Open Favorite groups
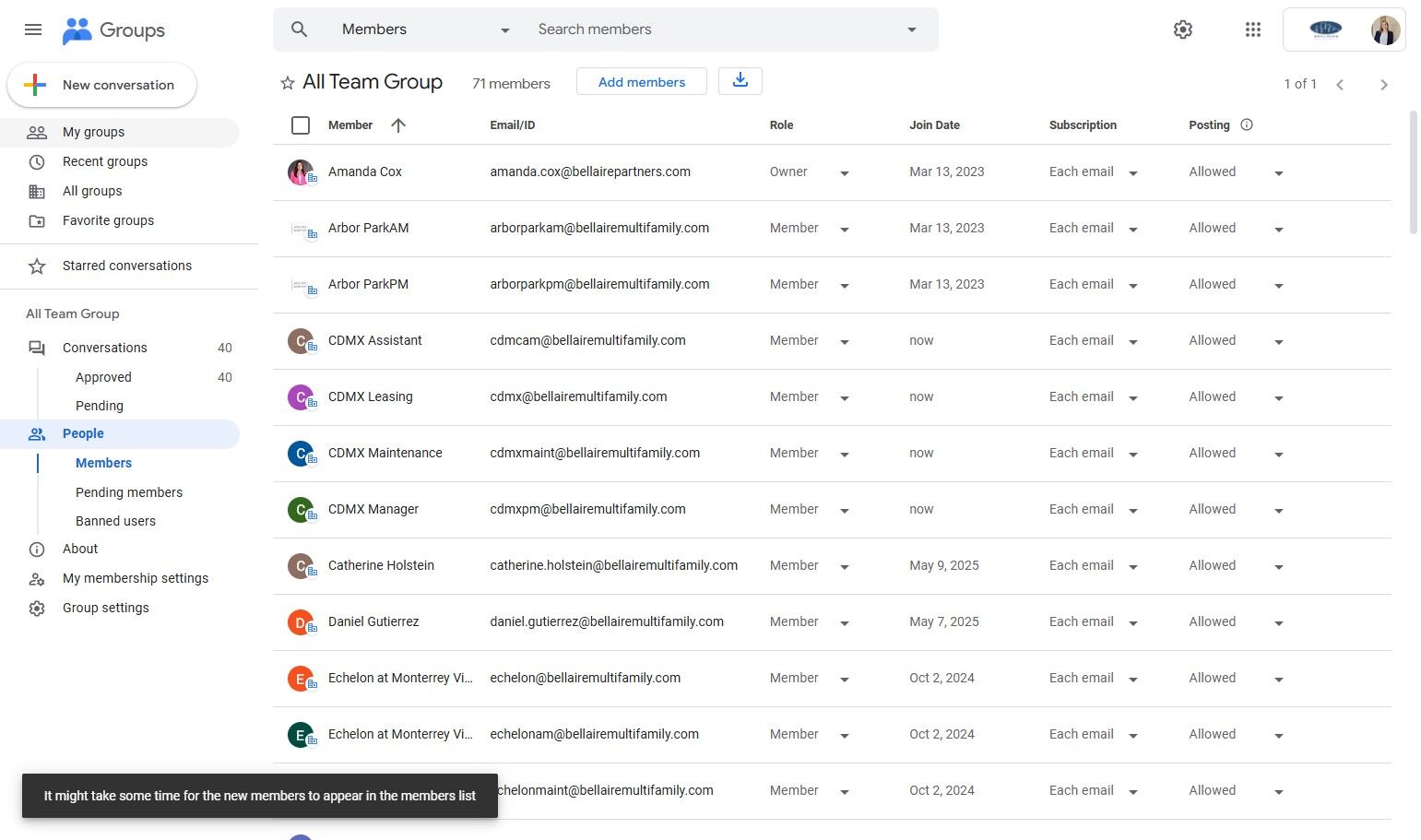The image size is (1421, 840). (x=120, y=221)
